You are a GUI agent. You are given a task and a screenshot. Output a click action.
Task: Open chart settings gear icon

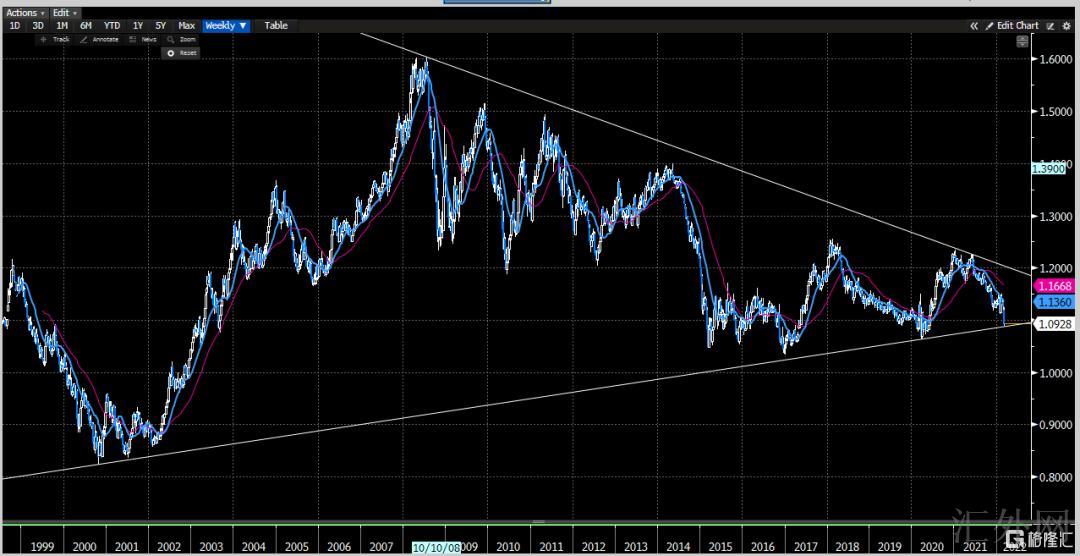pyautogui.click(x=1066, y=25)
